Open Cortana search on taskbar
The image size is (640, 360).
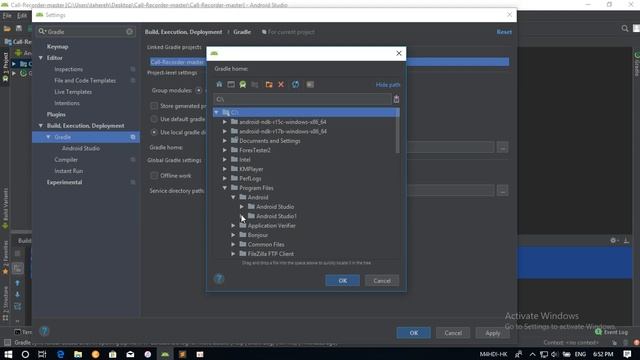(25, 354)
